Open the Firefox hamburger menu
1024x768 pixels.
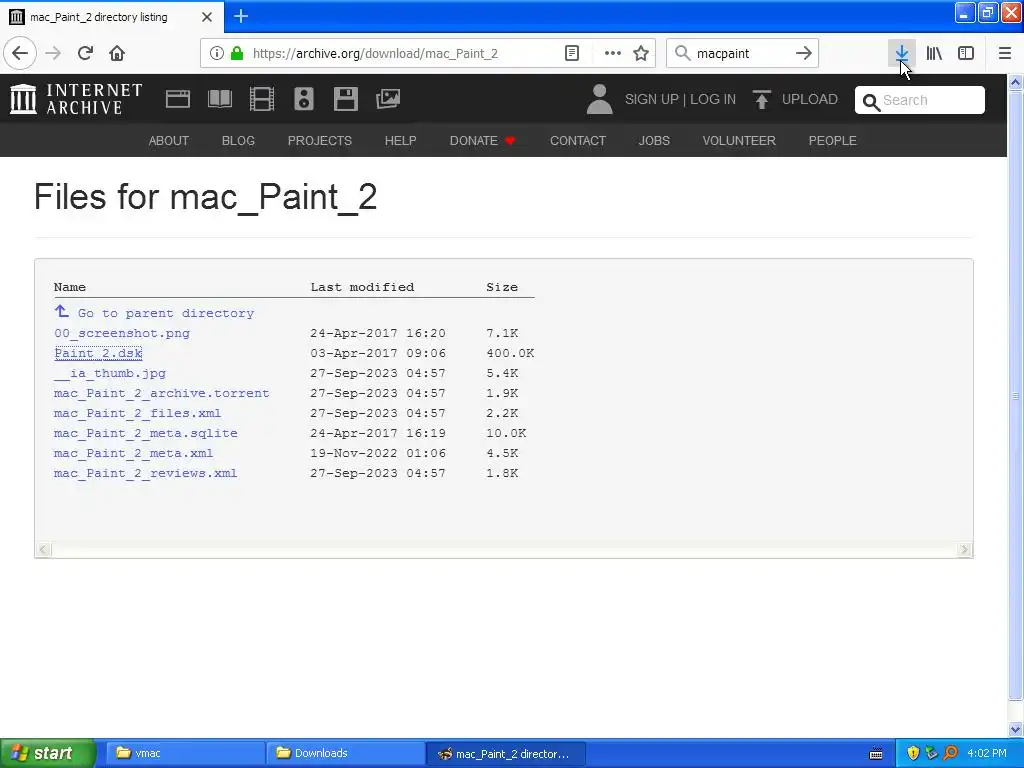tap(1005, 53)
